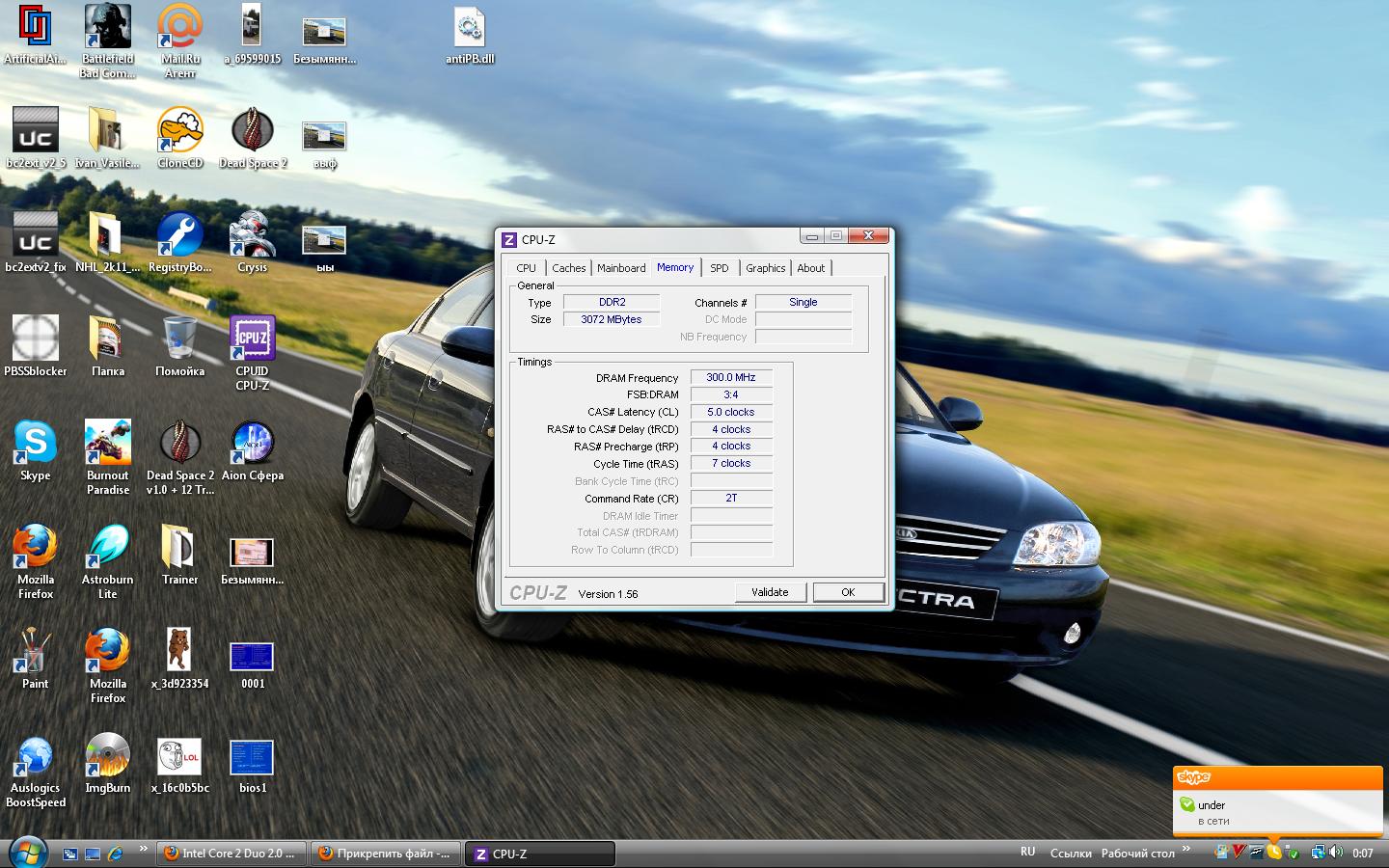The image size is (1389, 868).
Task: Switch to Intel Core 2 Duo taskbar window
Action: 231,854
